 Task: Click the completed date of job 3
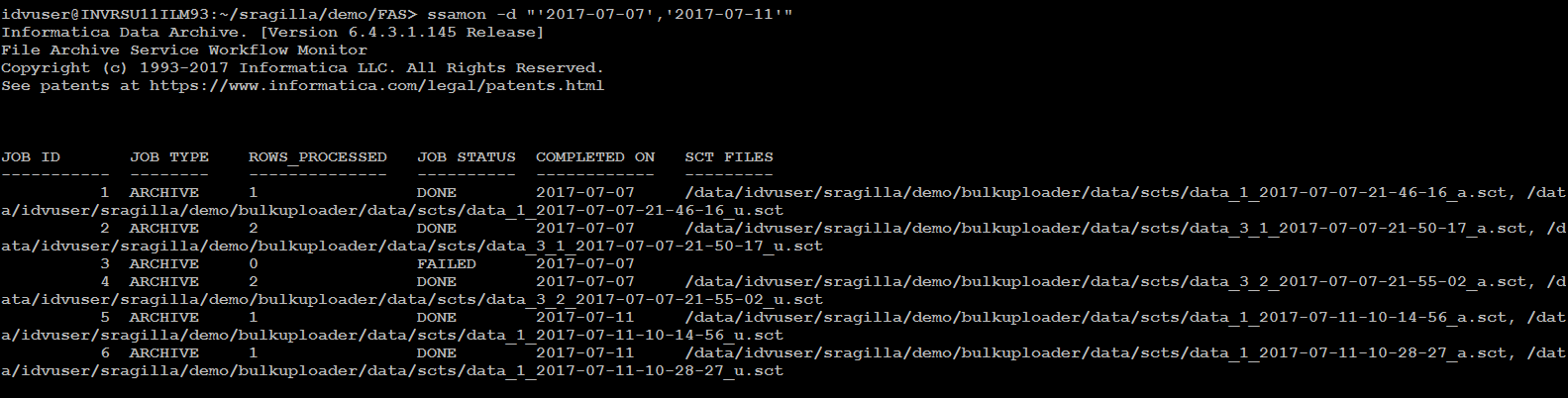coord(584,264)
